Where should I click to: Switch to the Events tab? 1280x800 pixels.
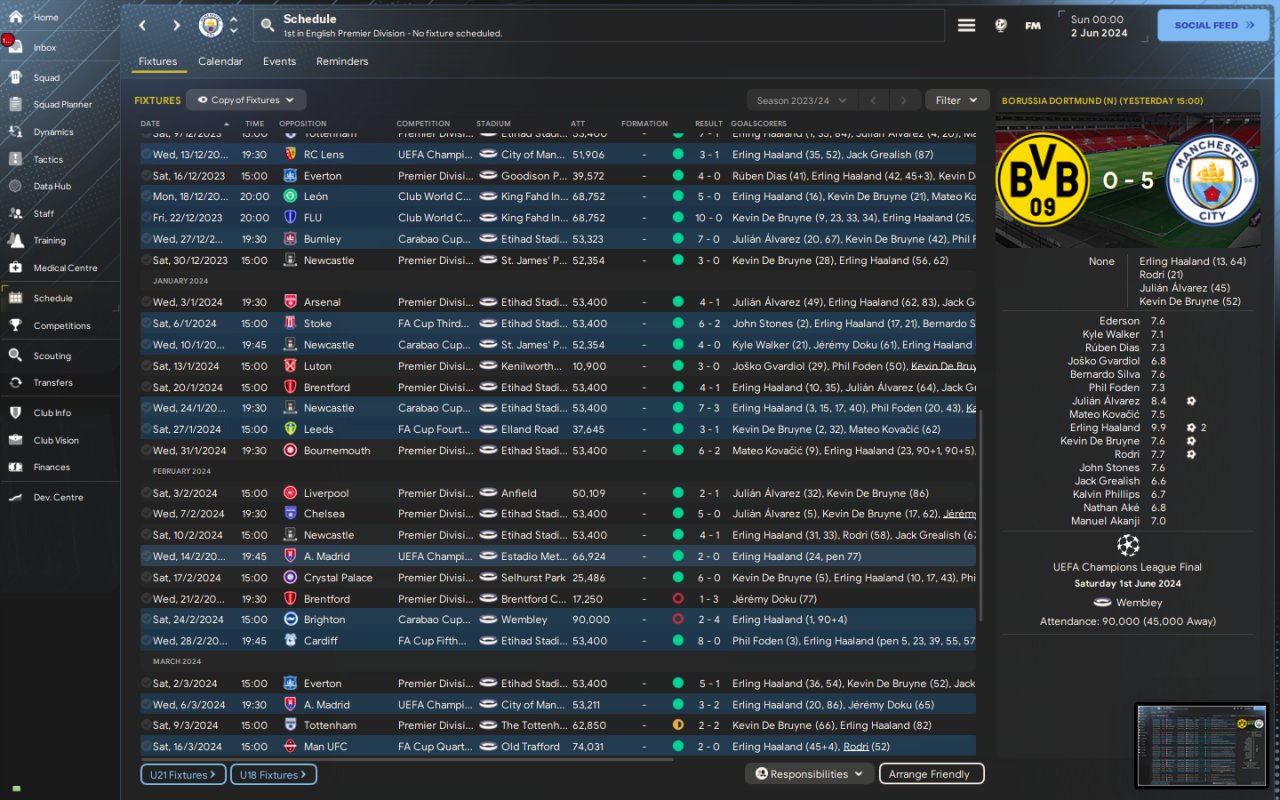pyautogui.click(x=279, y=61)
